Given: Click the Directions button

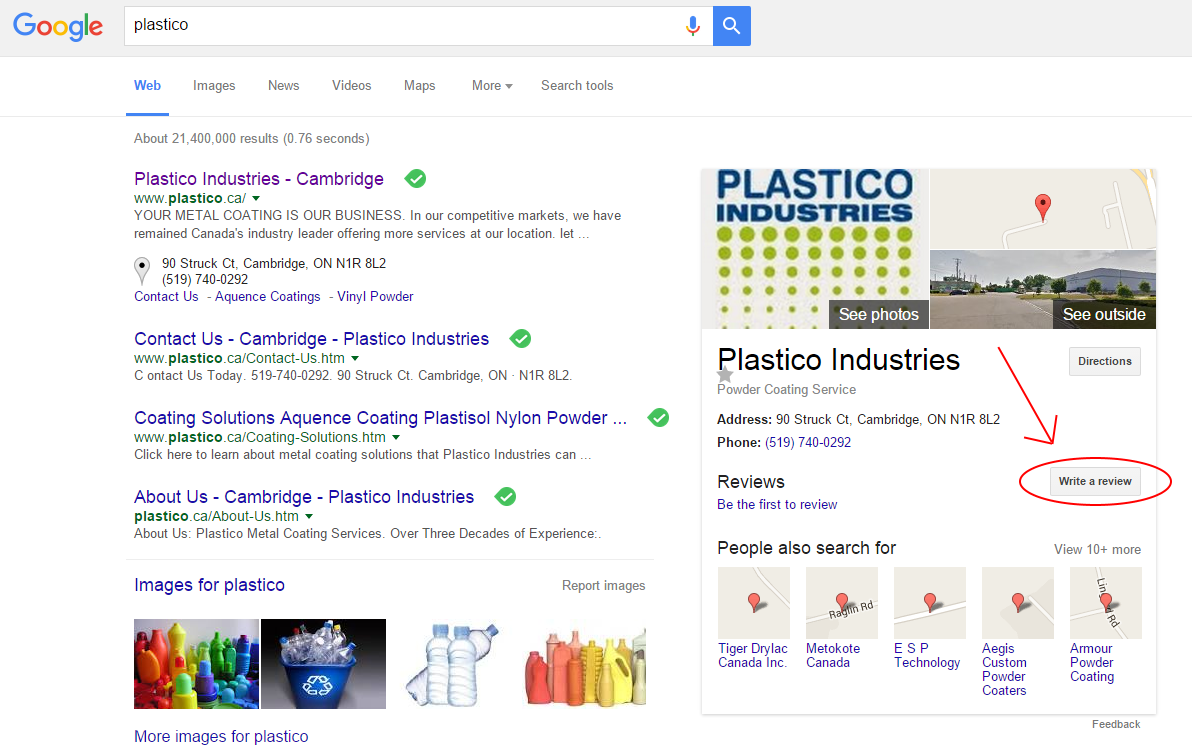Looking at the screenshot, I should pyautogui.click(x=1104, y=361).
